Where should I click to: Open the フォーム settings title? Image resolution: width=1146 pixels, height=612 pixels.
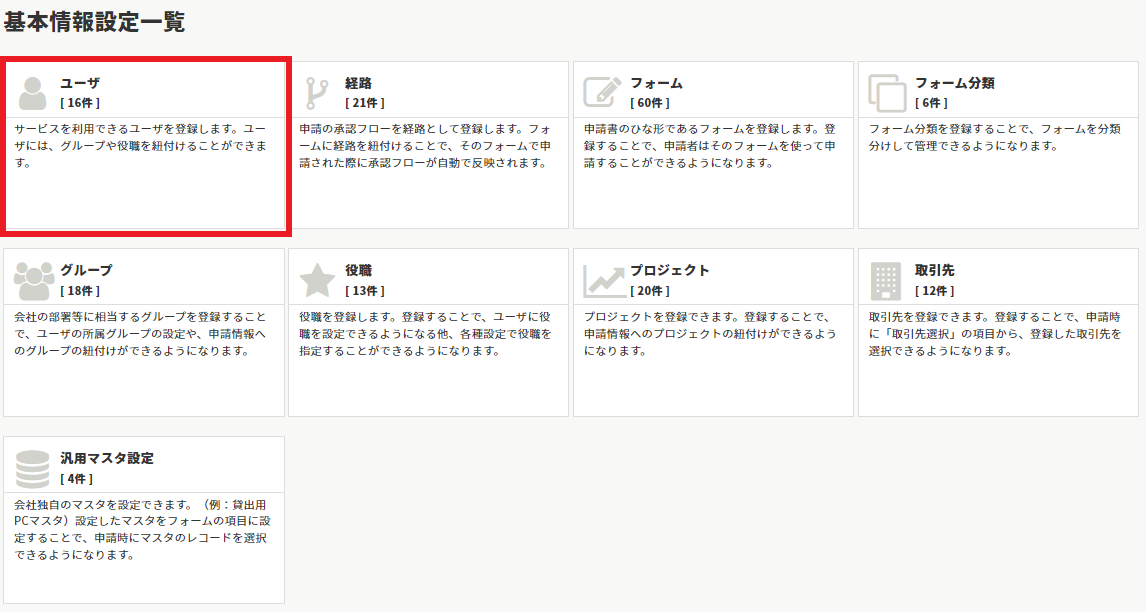pos(656,83)
